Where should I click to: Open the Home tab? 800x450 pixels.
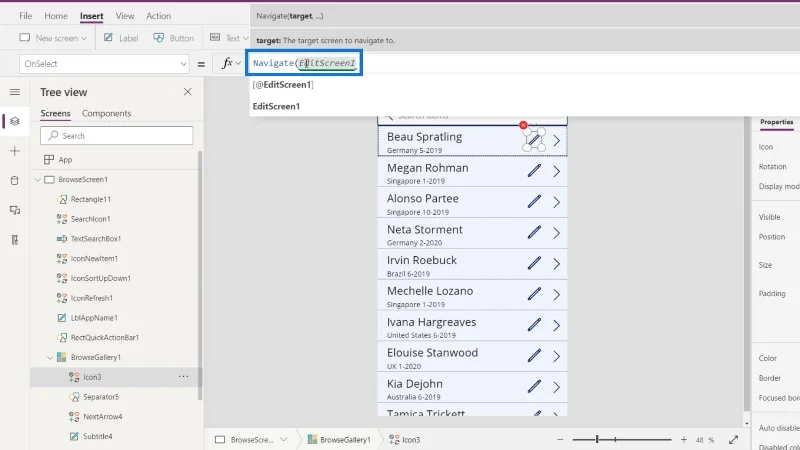pyautogui.click(x=56, y=16)
